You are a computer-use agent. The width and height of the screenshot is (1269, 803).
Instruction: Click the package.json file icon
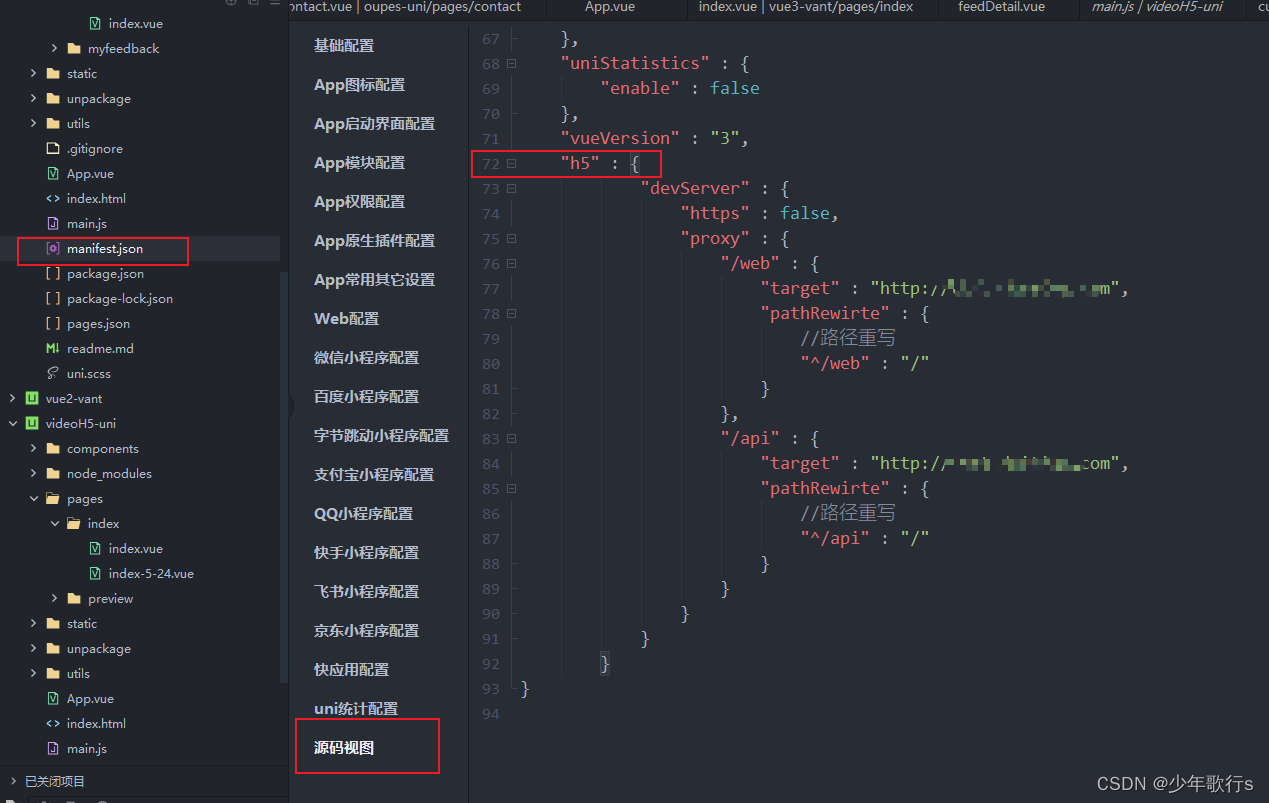[53, 273]
